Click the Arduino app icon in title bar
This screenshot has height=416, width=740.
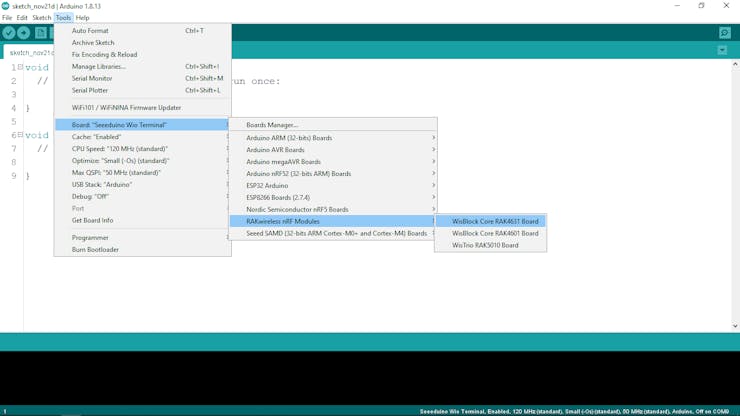[6, 6]
